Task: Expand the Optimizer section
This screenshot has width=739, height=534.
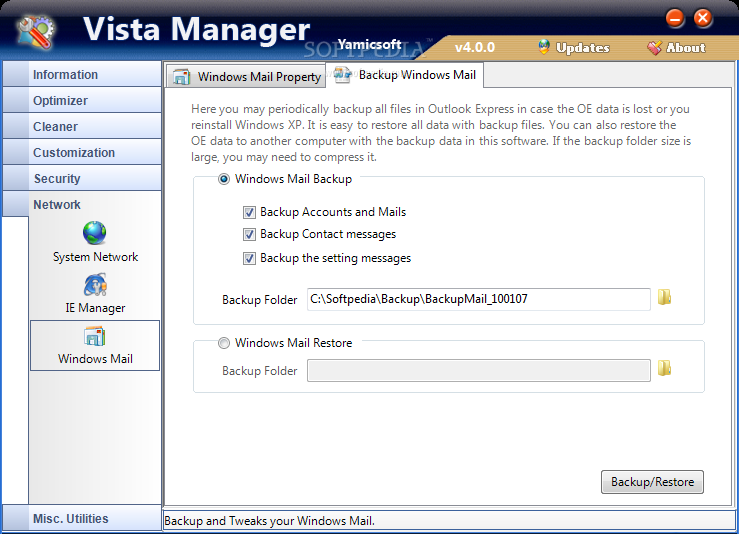Action: (x=82, y=100)
